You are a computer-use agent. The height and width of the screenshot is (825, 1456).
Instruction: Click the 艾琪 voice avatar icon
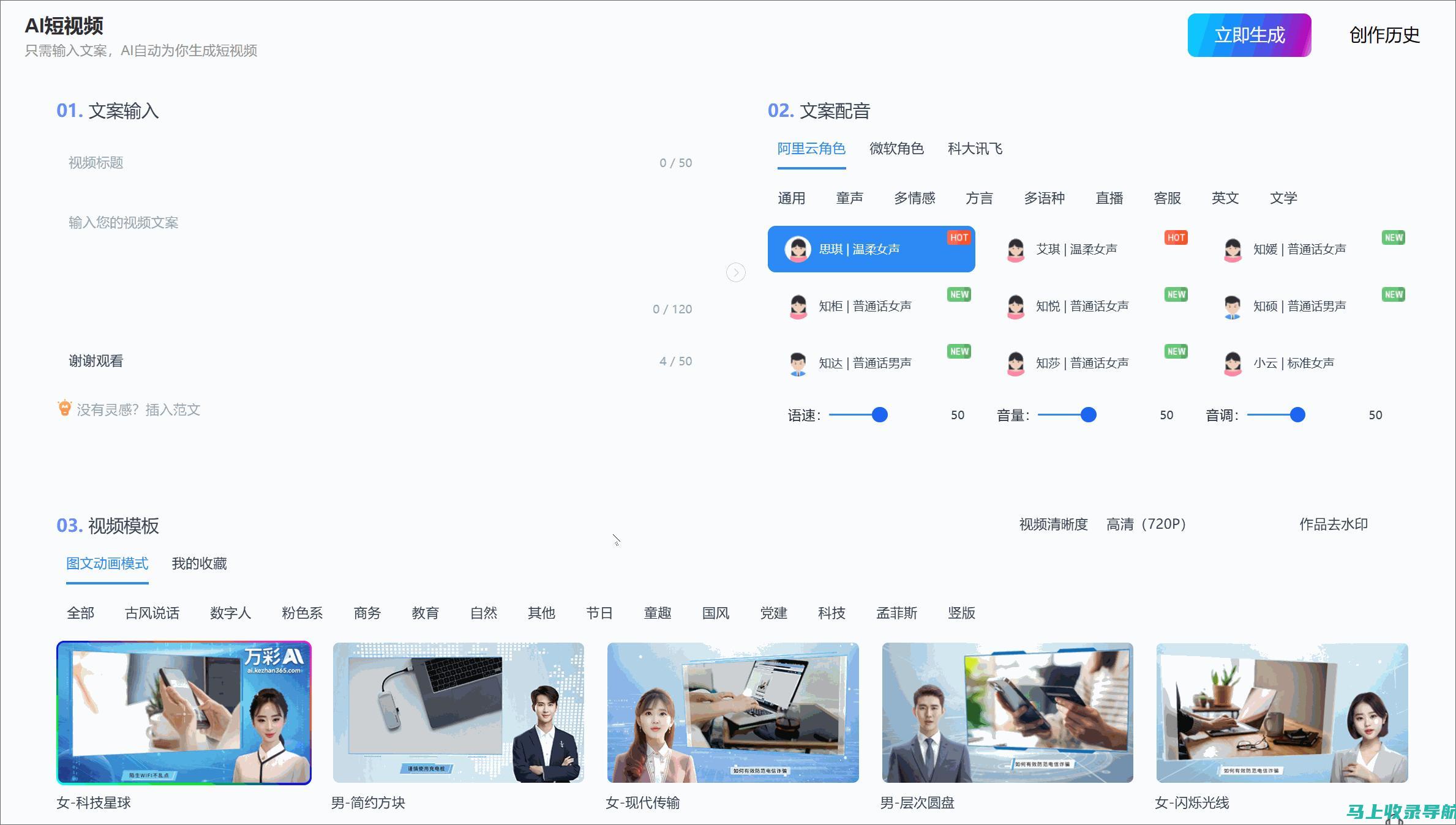1016,250
